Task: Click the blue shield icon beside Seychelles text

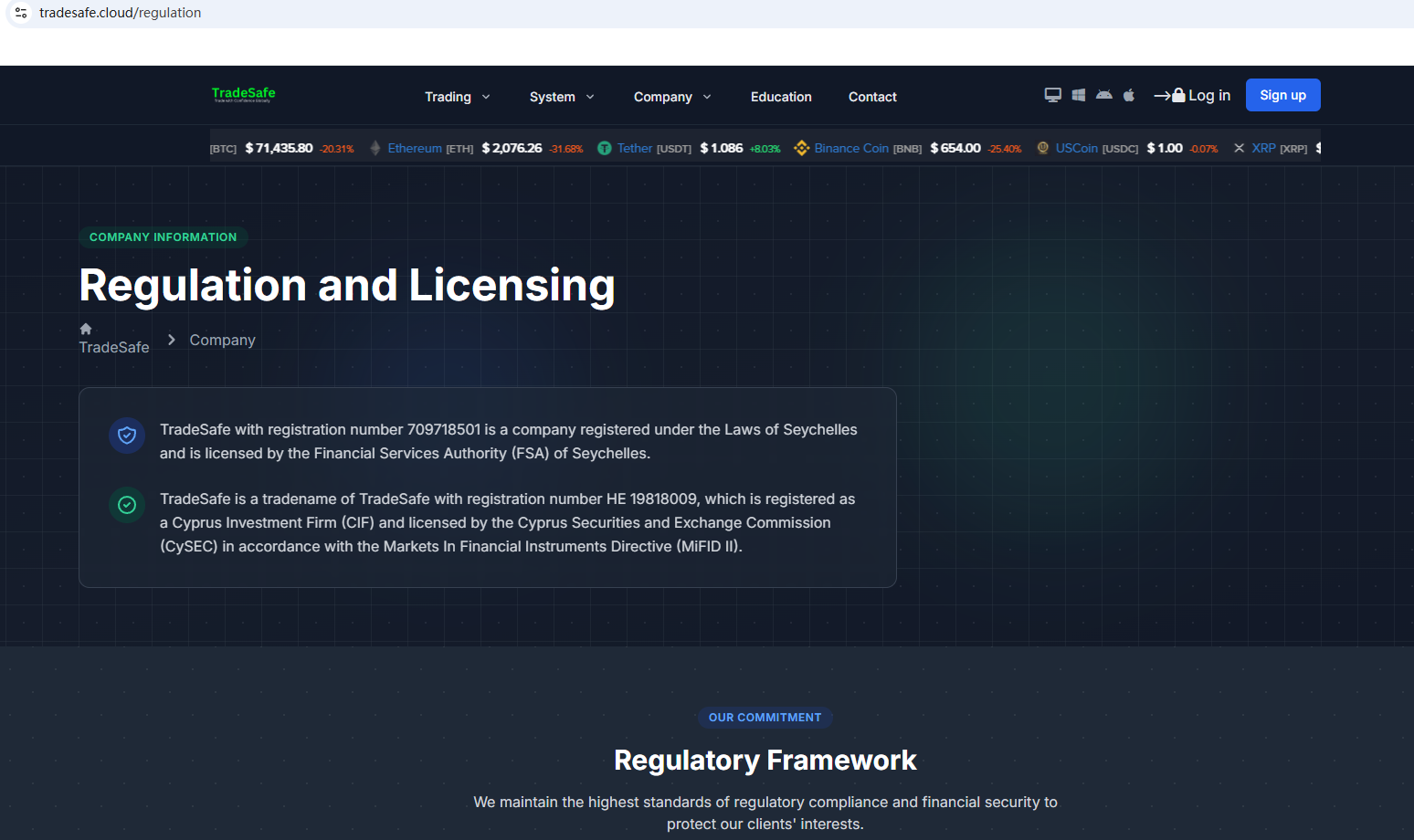Action: 127,436
